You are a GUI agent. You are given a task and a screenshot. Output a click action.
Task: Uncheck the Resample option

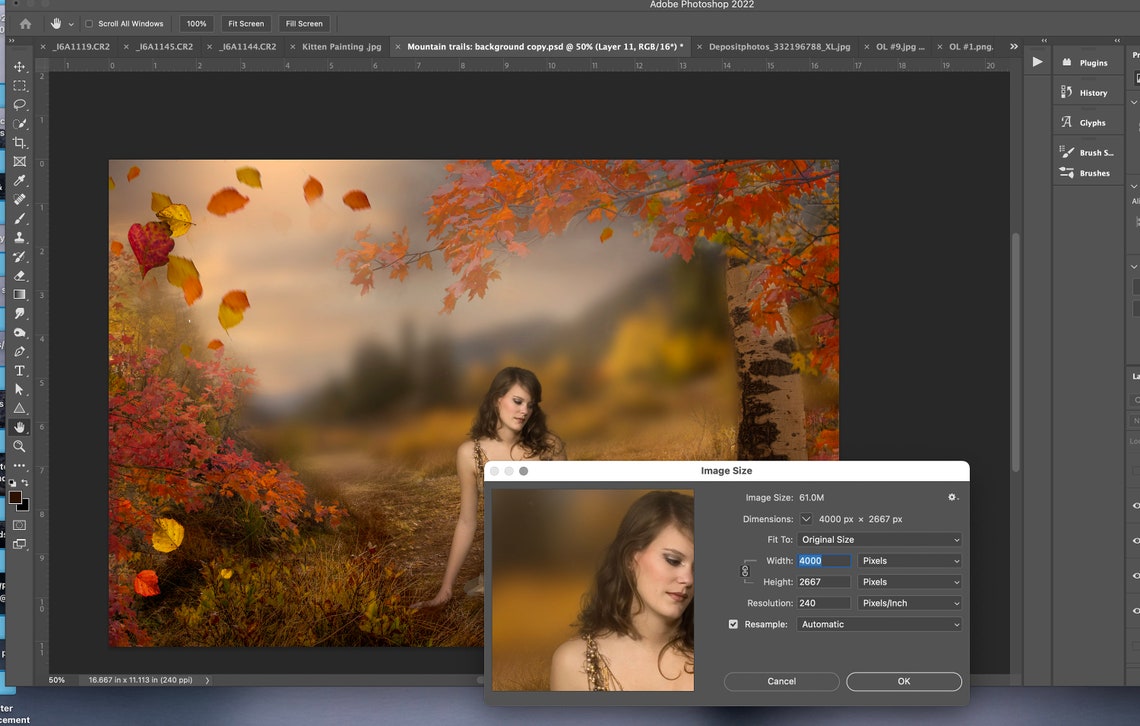click(x=733, y=624)
